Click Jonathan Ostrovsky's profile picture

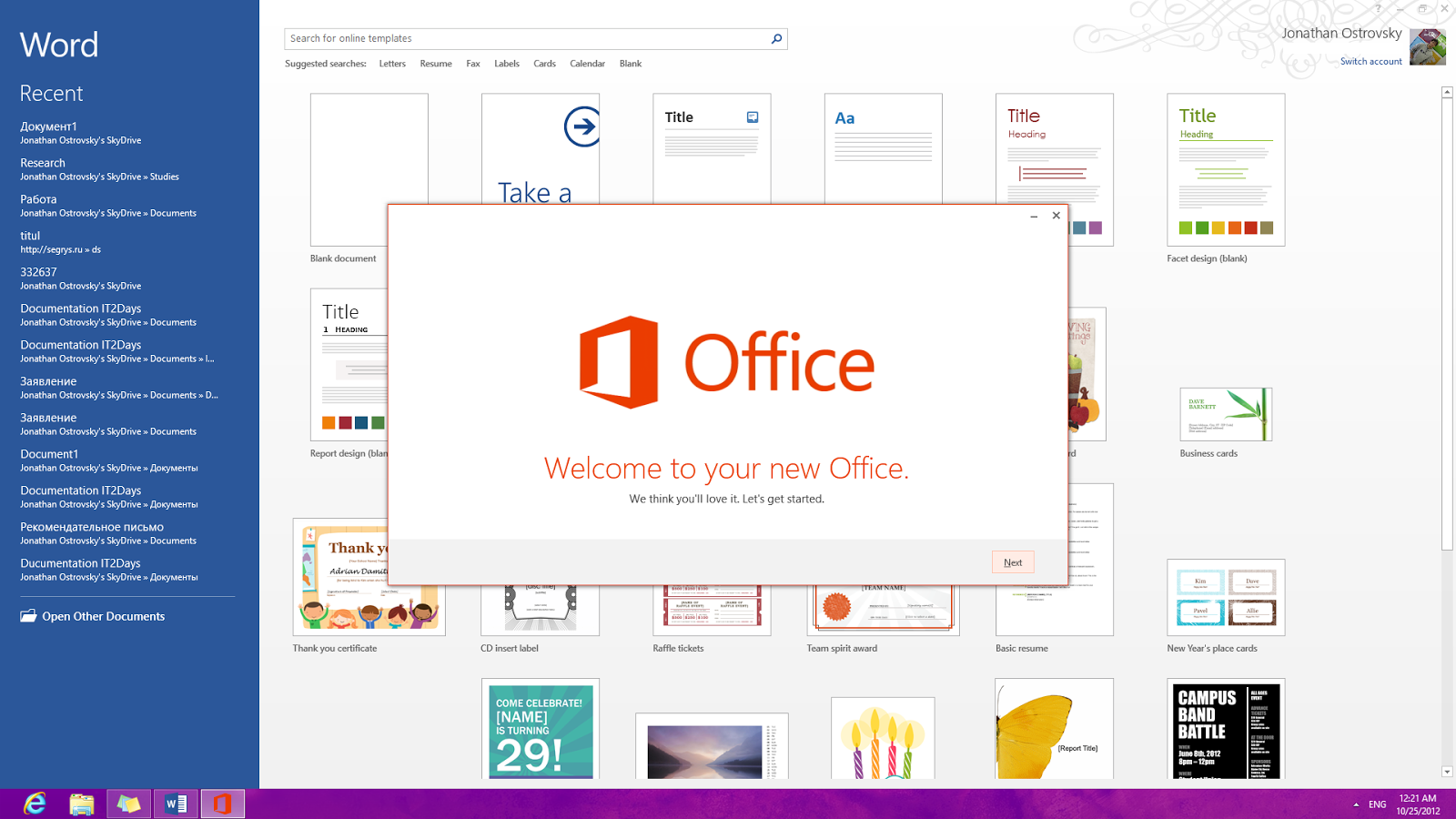click(1428, 47)
